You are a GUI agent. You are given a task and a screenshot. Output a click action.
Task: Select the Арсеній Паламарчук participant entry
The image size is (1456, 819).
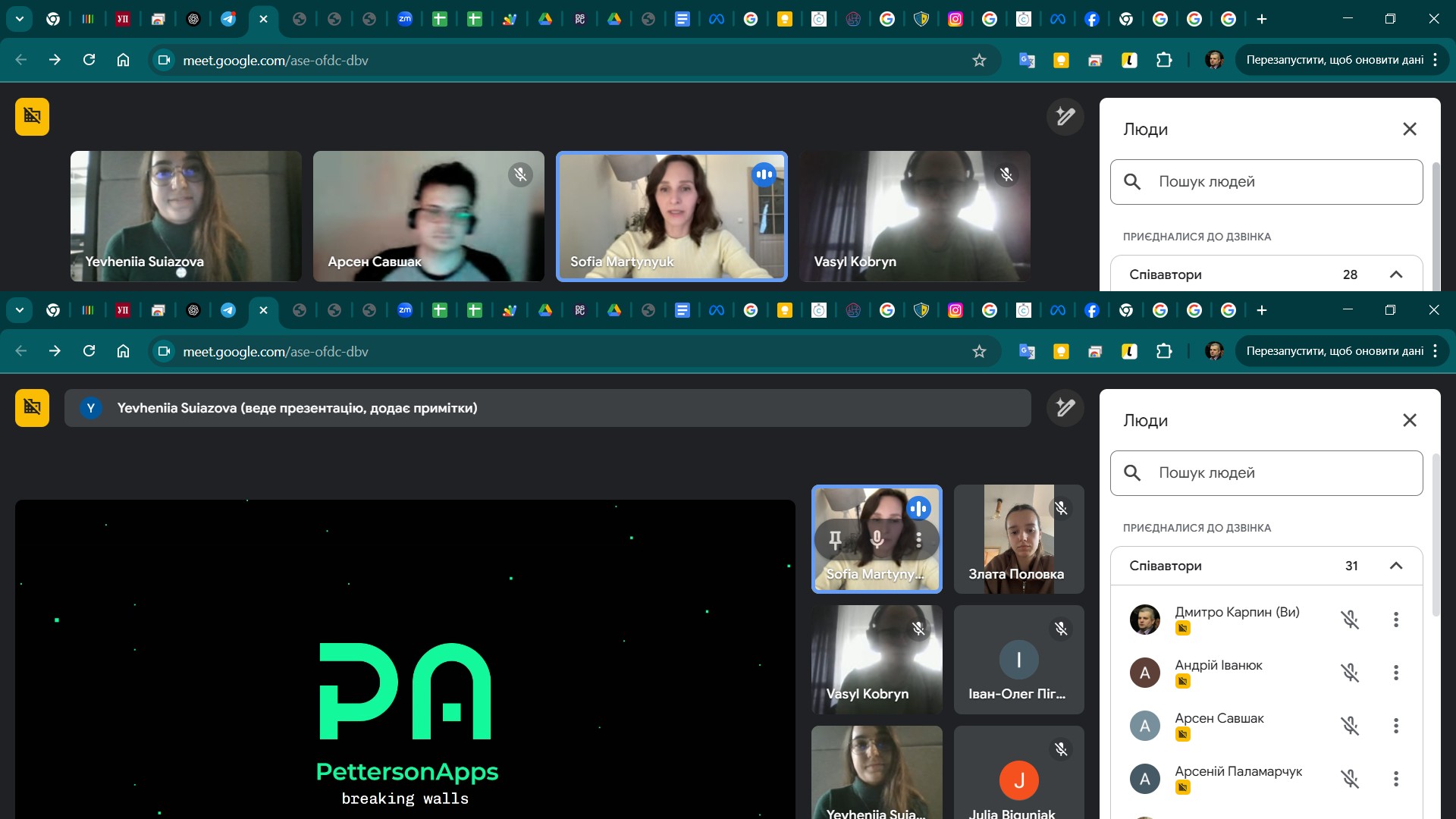tap(1238, 771)
